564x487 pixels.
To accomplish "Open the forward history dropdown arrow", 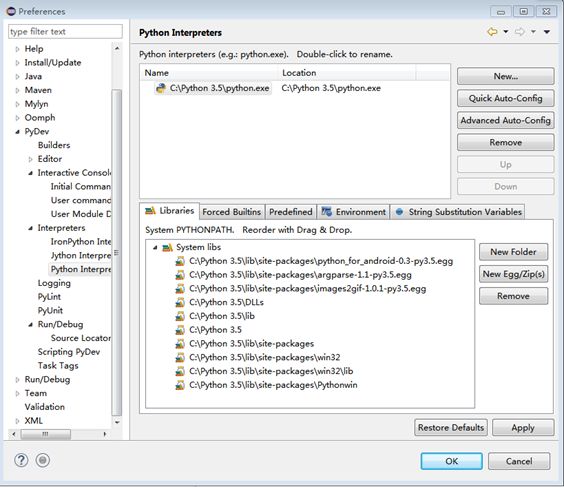I will point(533,32).
